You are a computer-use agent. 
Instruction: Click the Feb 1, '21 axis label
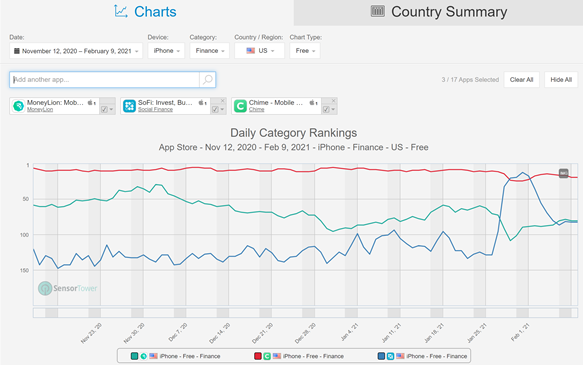pyautogui.click(x=520, y=332)
